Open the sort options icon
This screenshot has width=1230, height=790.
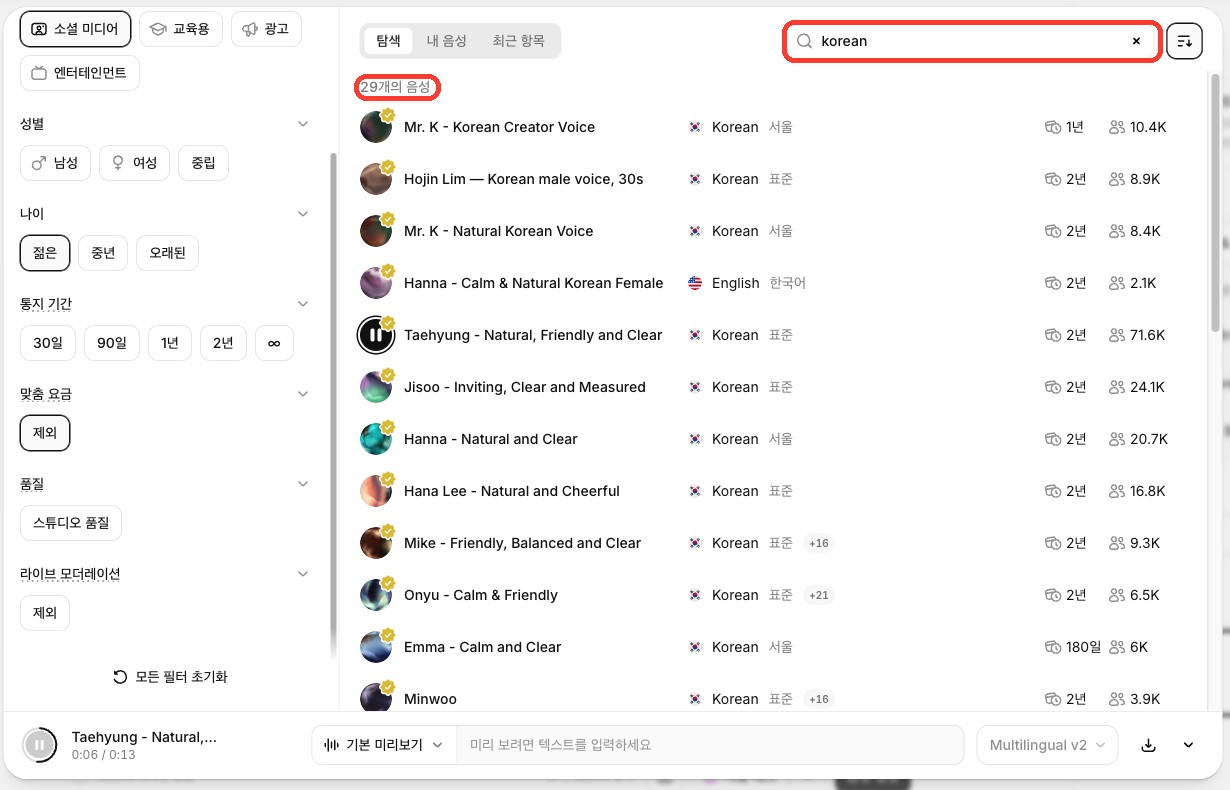click(1184, 41)
